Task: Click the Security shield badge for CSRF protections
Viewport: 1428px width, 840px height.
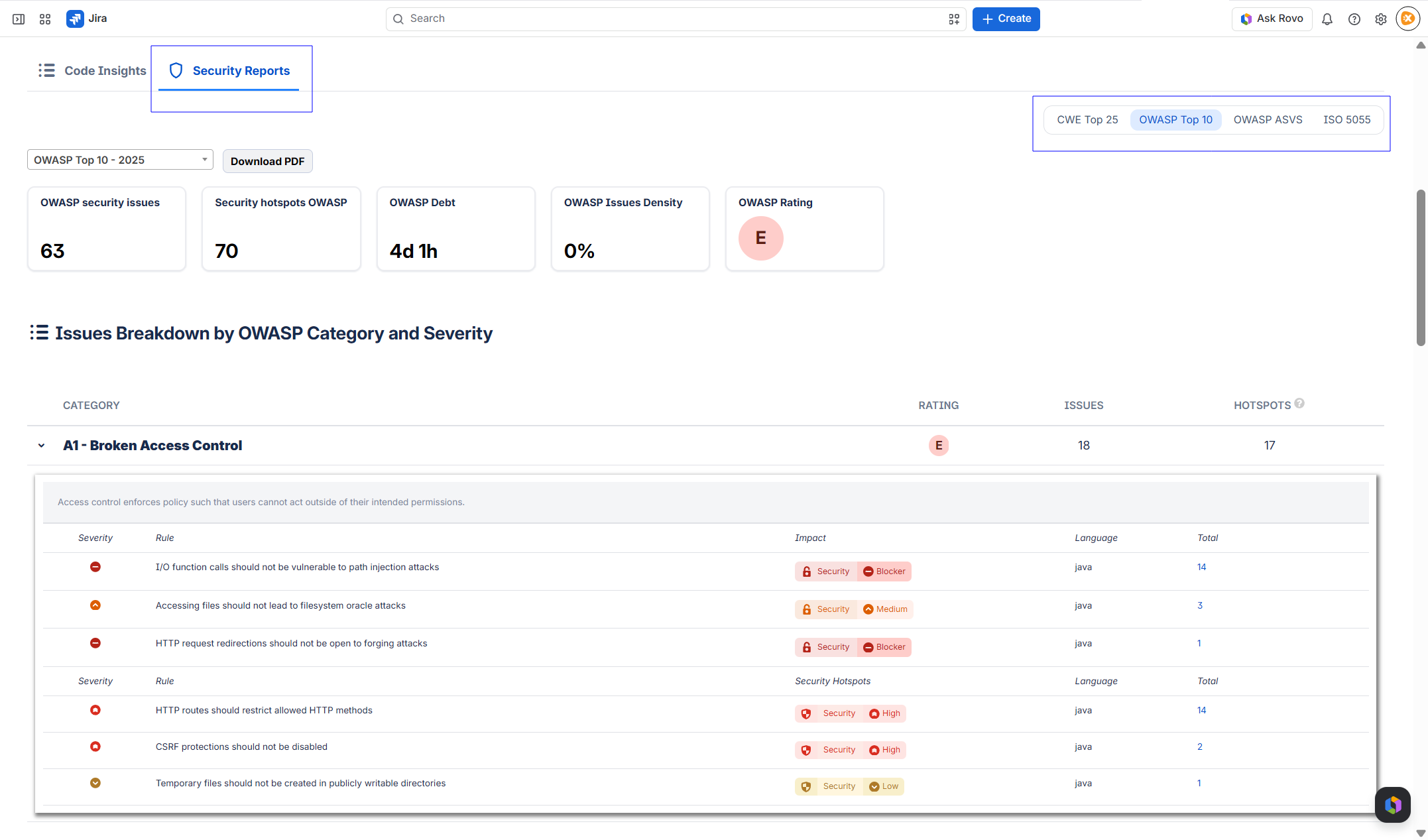Action: (x=829, y=750)
